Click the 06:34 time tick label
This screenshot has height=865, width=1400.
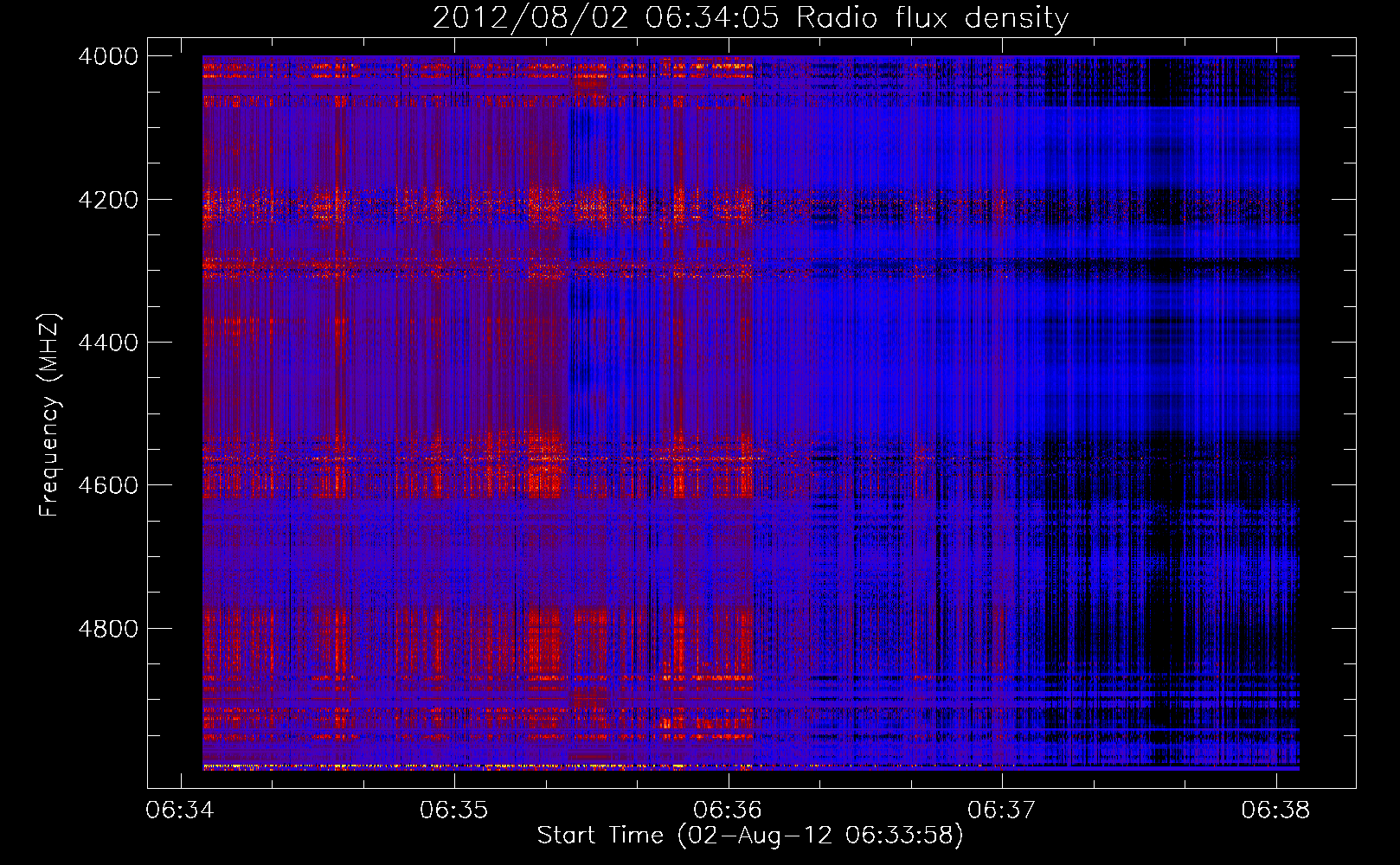tap(180, 811)
